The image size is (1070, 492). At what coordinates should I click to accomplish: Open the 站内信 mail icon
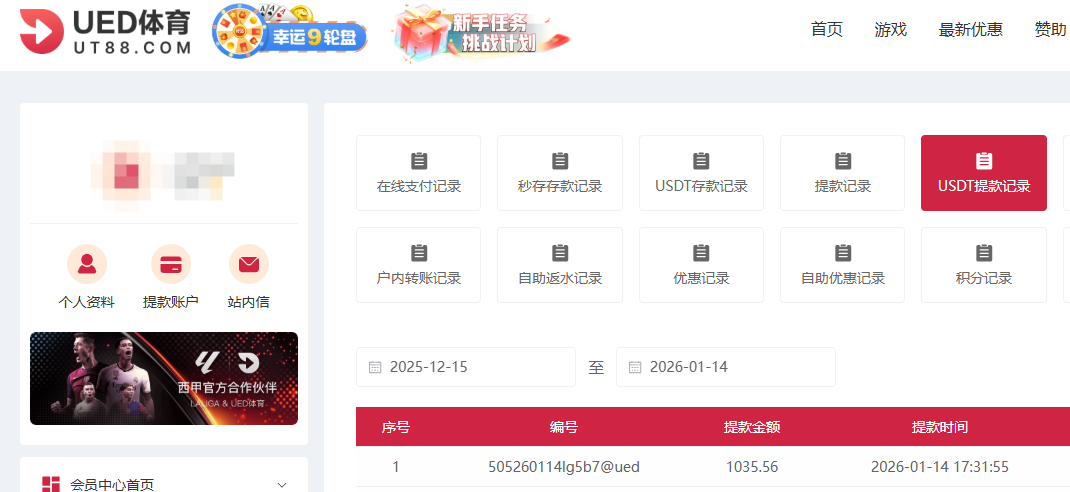pyautogui.click(x=248, y=265)
